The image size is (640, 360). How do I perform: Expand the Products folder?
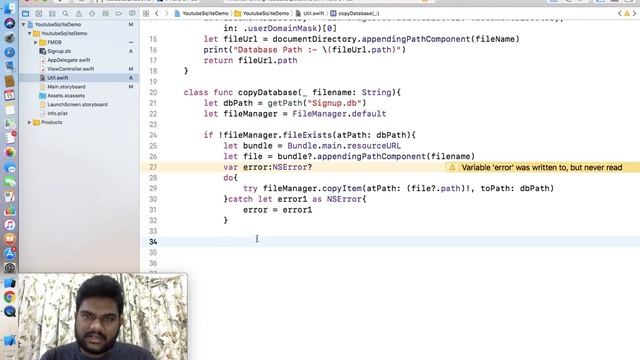coord(29,122)
